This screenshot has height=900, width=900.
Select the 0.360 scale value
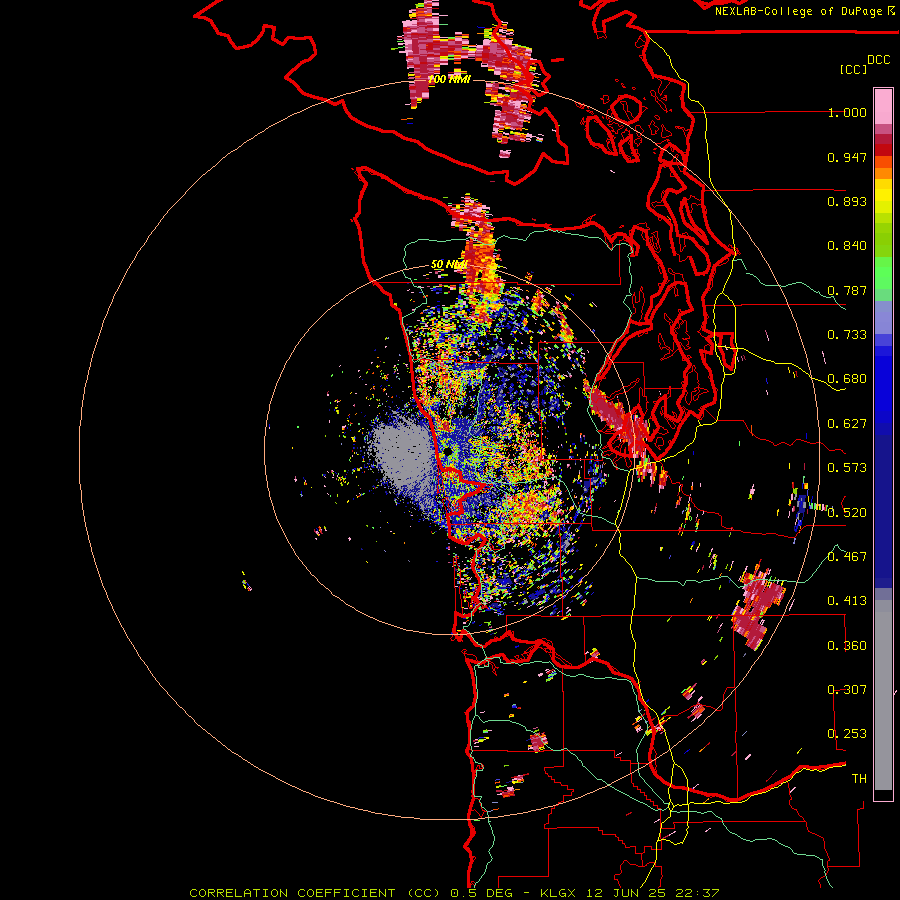(x=847, y=645)
